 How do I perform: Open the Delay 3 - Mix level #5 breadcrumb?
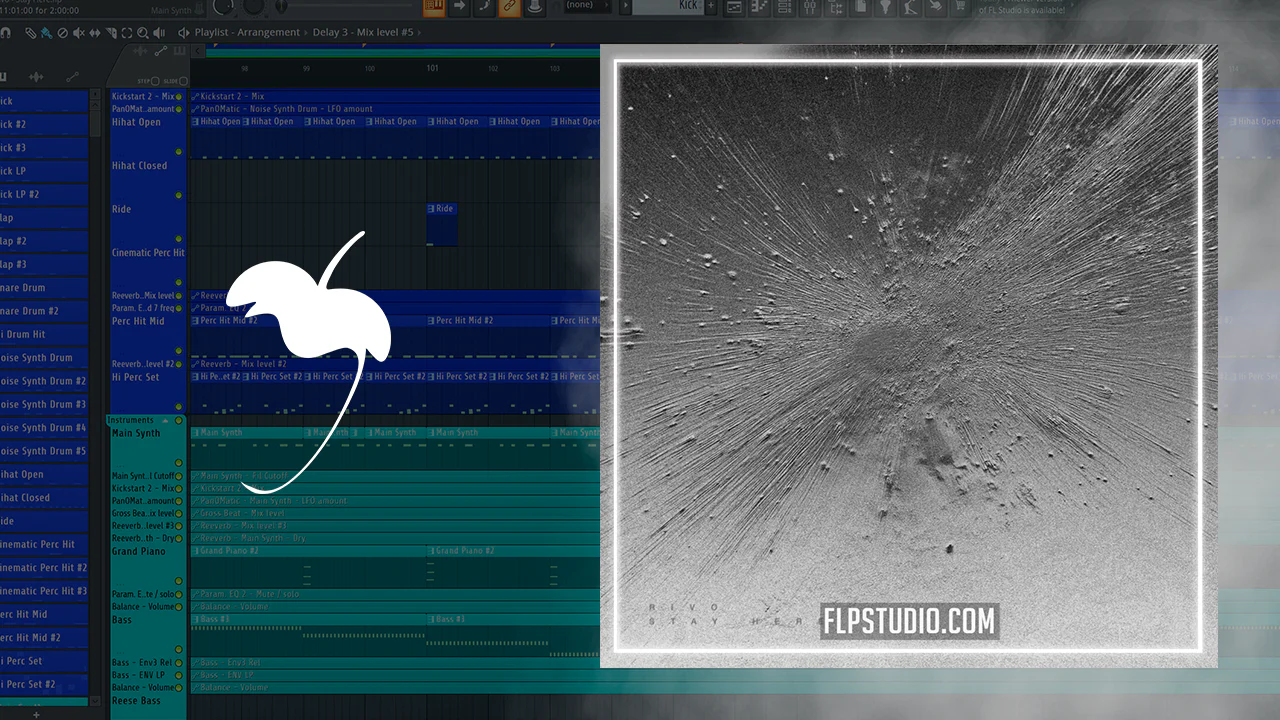363,32
